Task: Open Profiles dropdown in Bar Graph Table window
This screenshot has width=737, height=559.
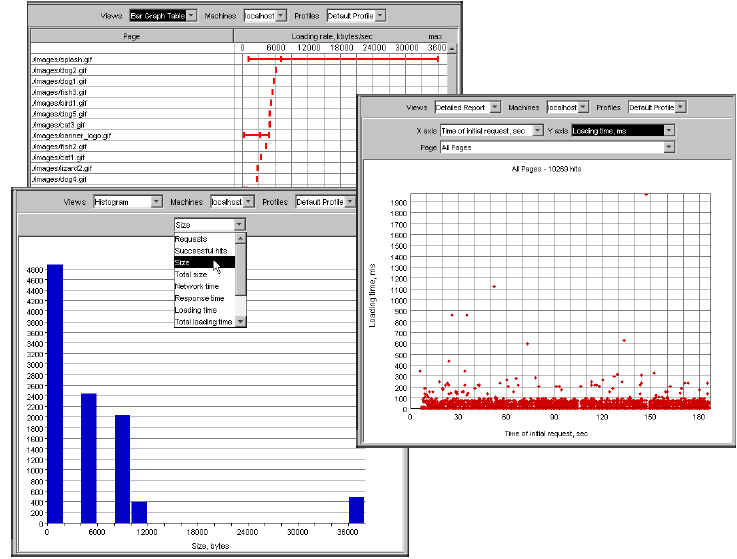Action: click(x=356, y=16)
